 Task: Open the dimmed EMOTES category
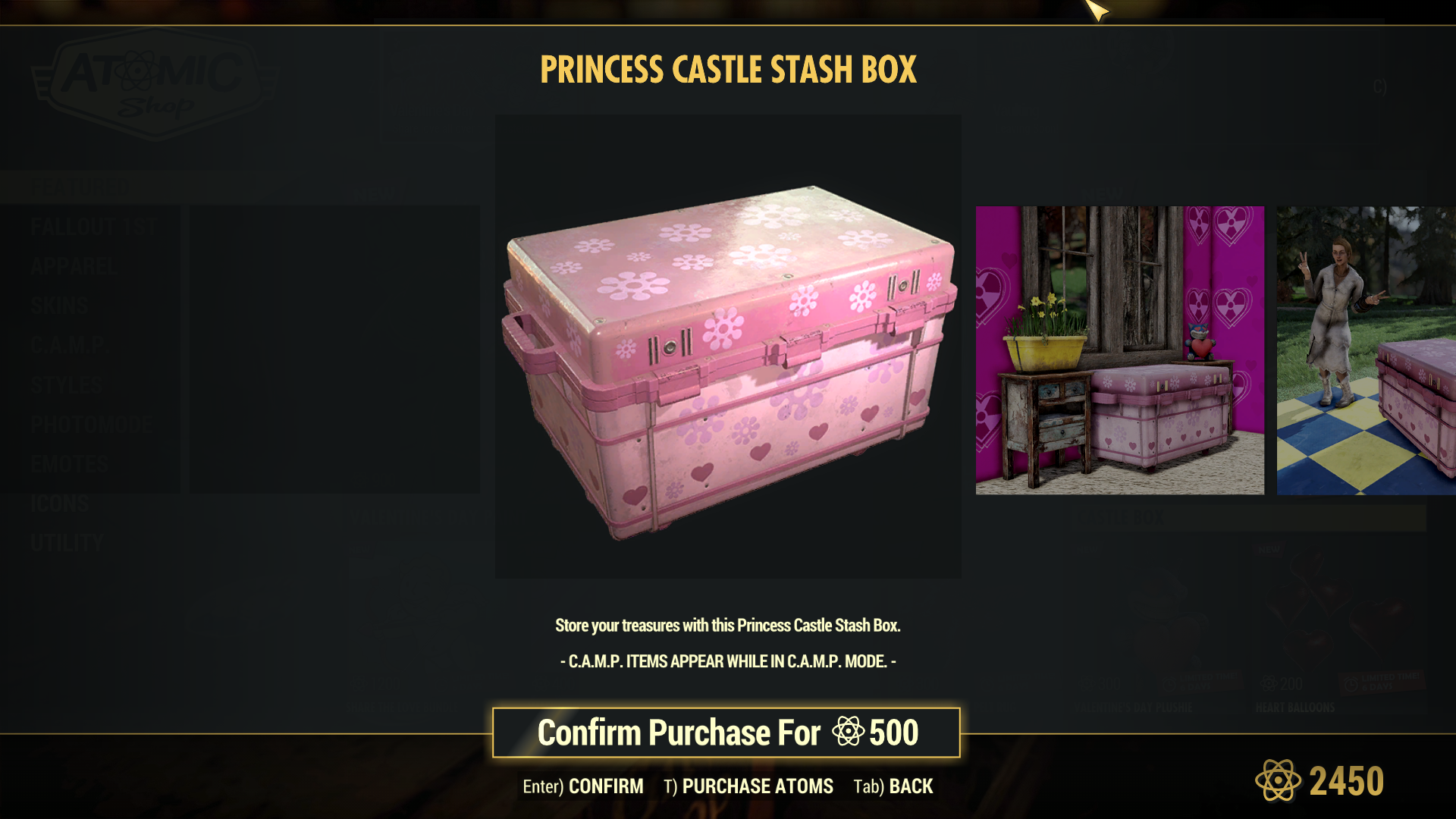(x=70, y=464)
